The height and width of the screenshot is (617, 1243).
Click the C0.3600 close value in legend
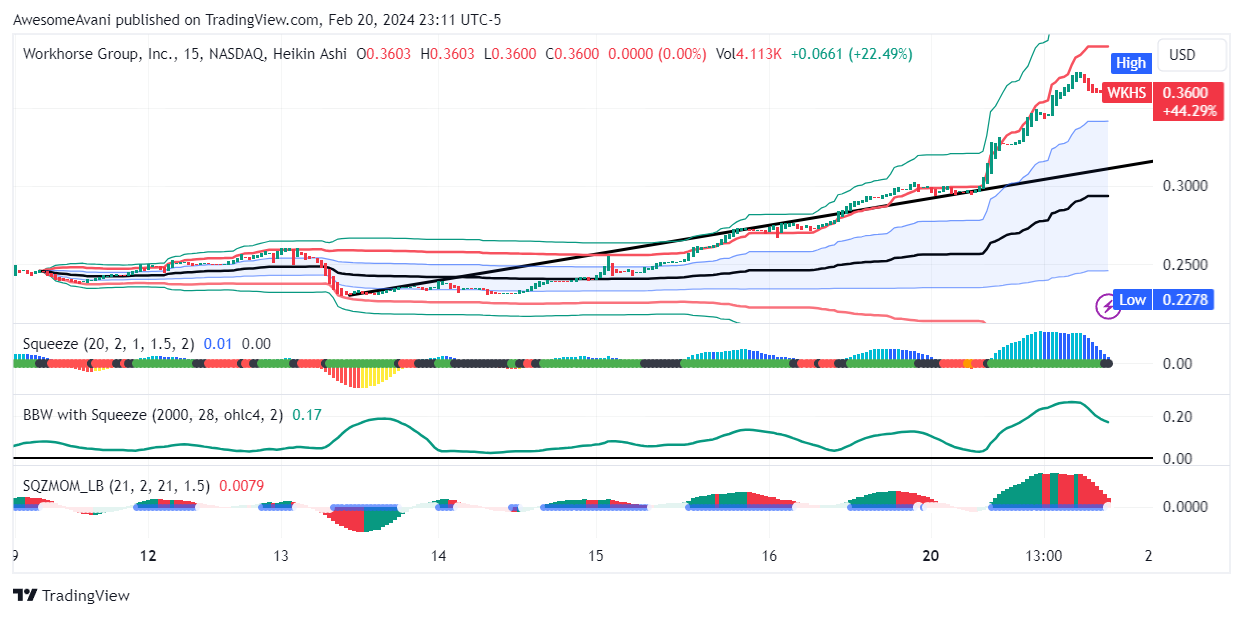(x=572, y=54)
